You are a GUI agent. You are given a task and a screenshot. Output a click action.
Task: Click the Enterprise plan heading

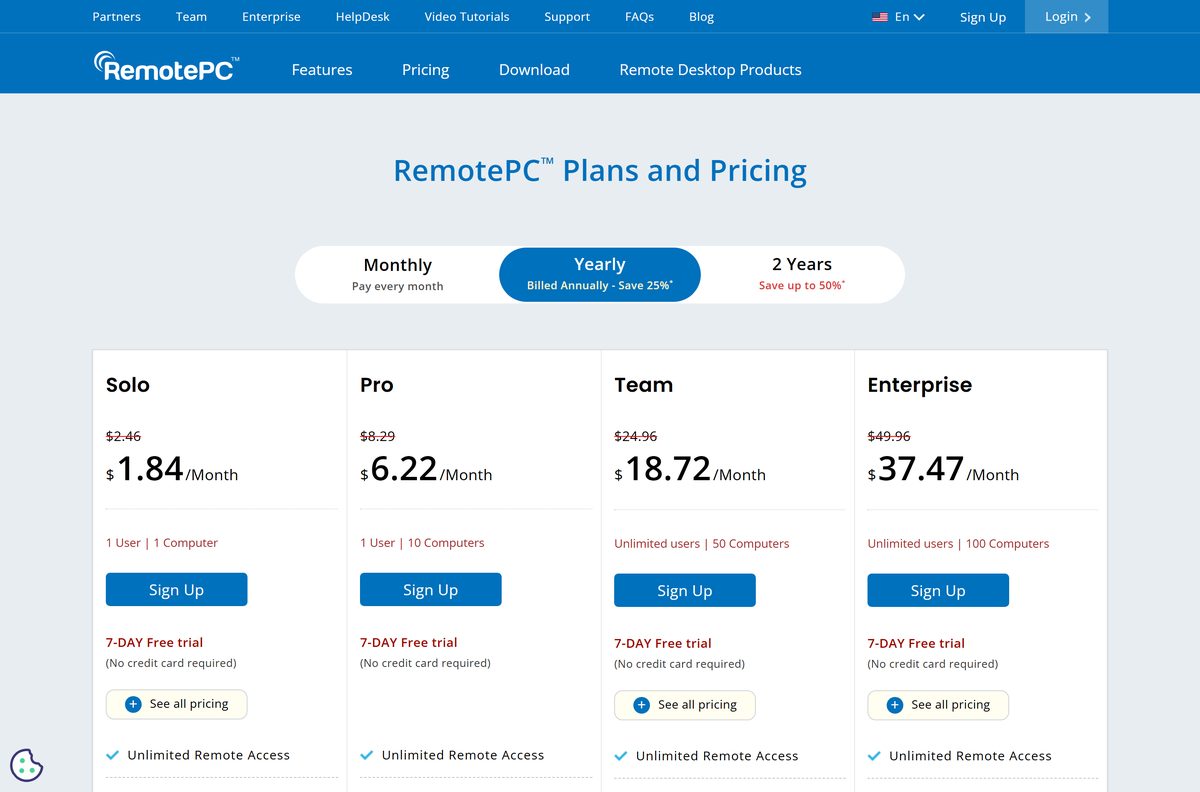(920, 385)
